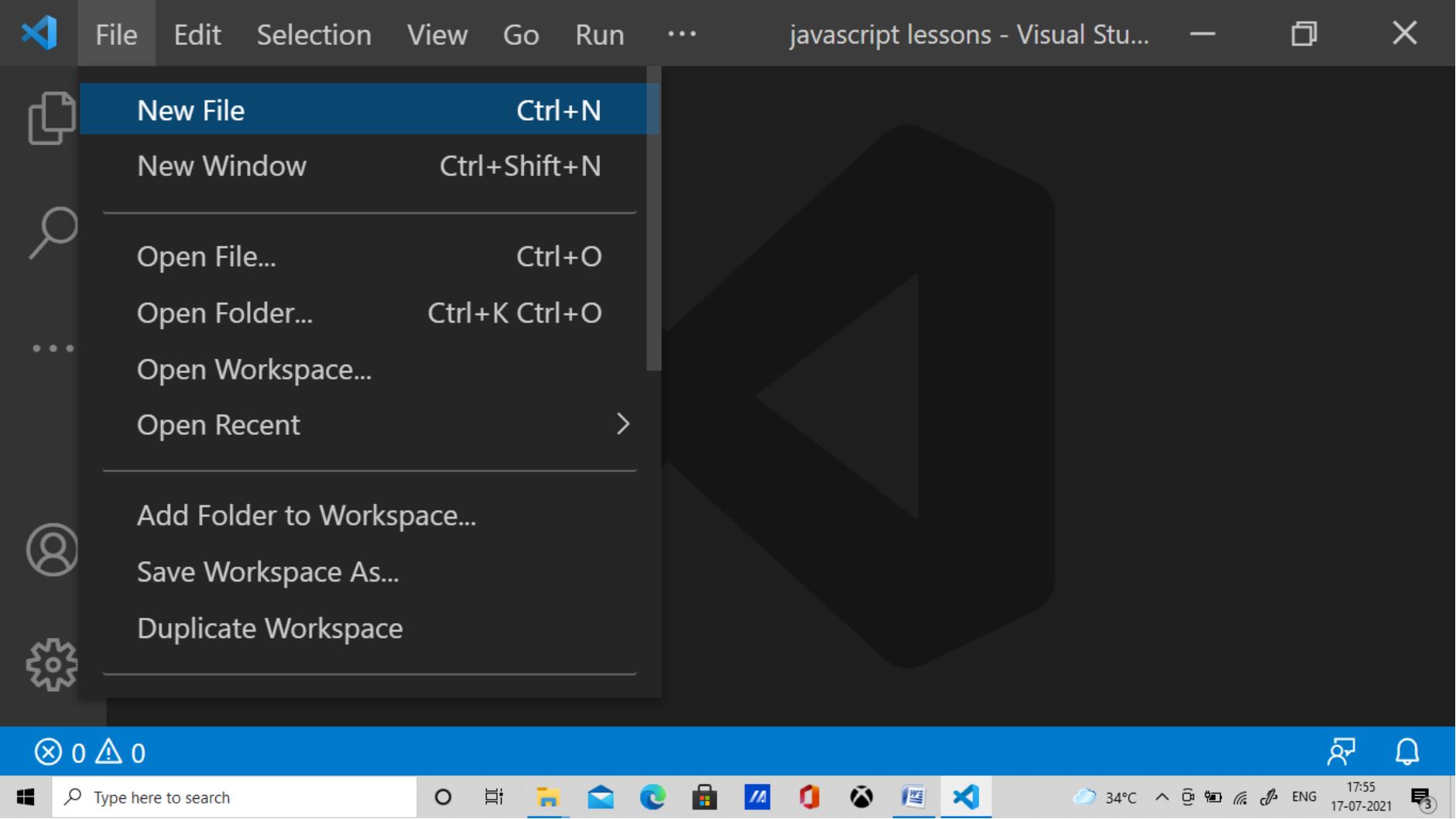
Task: Switch to Word on the taskbar
Action: tap(913, 797)
